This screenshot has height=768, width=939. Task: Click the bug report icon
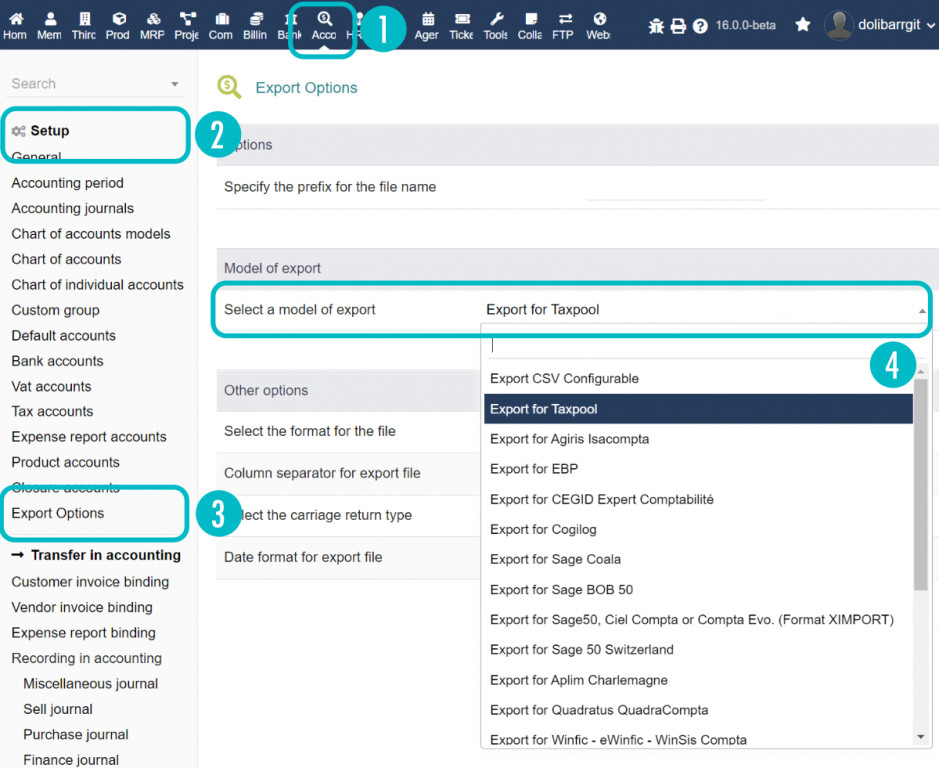click(656, 26)
